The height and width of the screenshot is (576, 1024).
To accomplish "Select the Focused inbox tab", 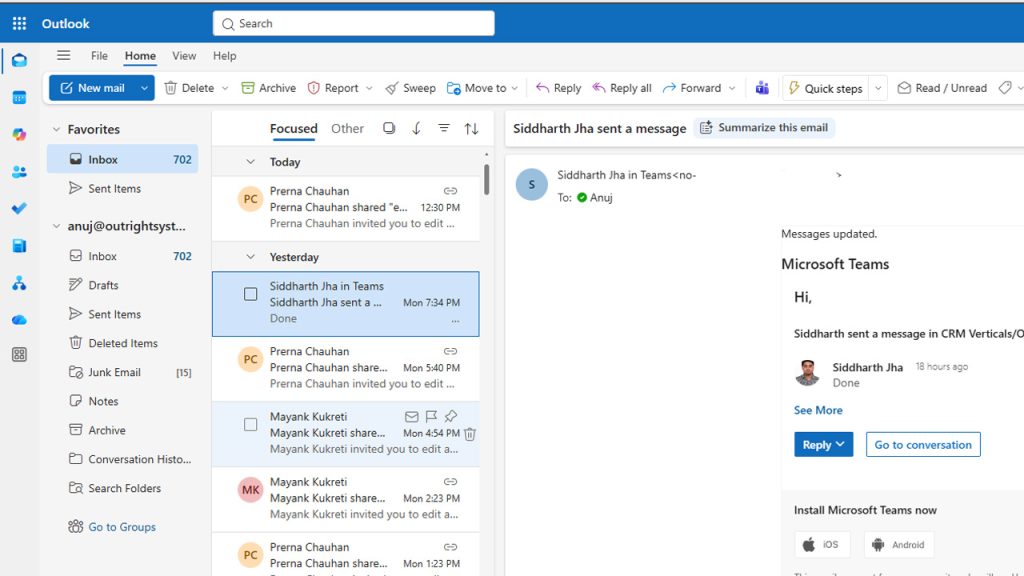I will point(294,129).
